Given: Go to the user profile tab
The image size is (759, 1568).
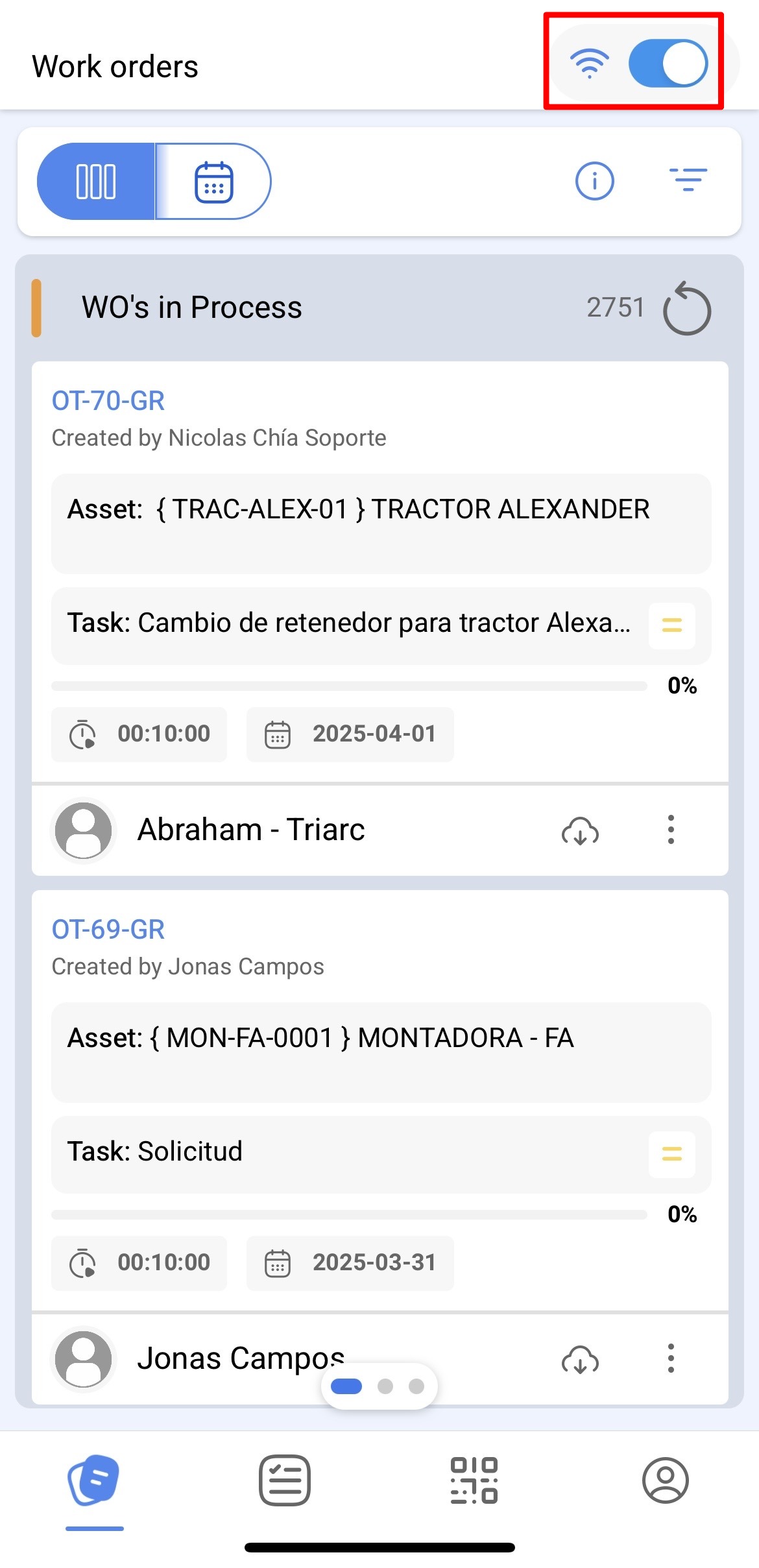Looking at the screenshot, I should [665, 1480].
